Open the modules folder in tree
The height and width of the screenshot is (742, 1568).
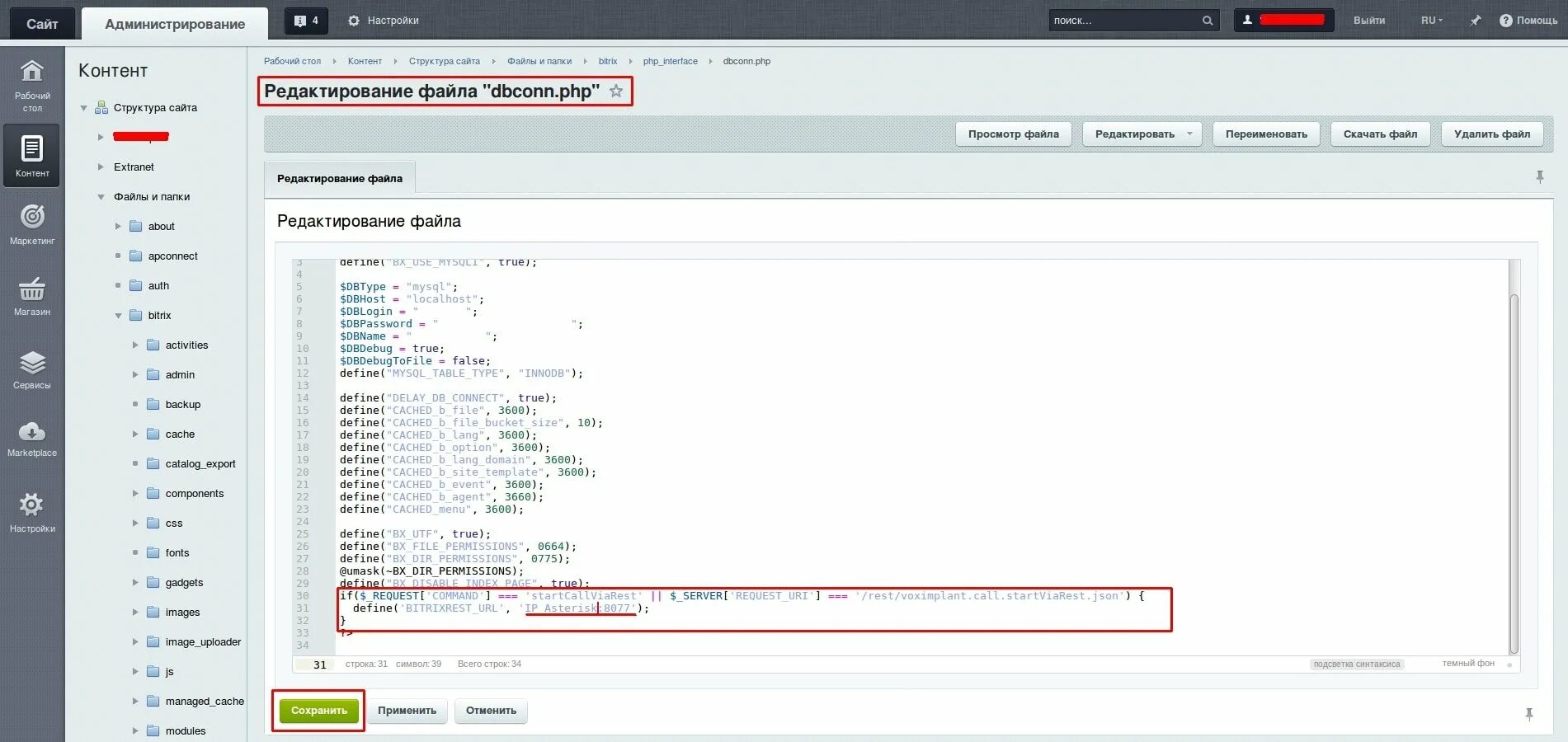(x=186, y=730)
